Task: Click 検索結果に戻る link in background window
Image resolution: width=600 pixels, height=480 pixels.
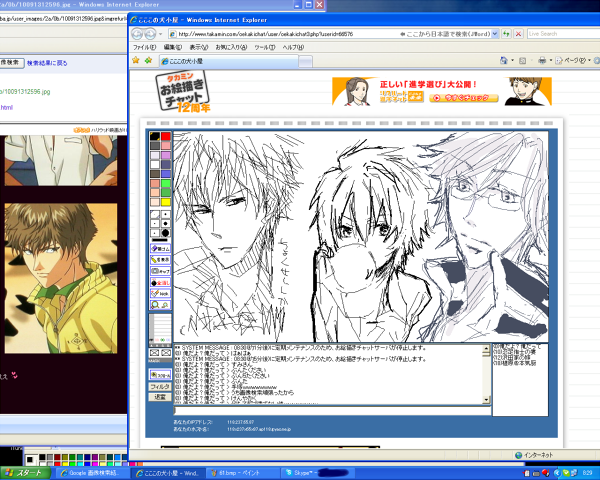Action: pos(47,63)
